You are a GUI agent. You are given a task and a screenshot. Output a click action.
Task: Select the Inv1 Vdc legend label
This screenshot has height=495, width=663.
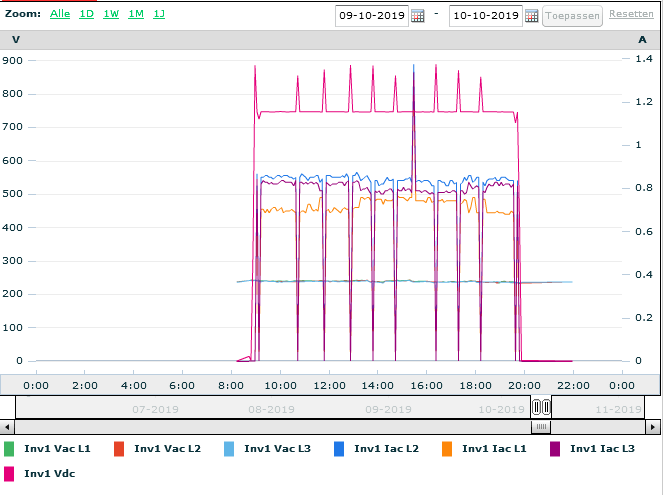pyautogui.click(x=49, y=474)
